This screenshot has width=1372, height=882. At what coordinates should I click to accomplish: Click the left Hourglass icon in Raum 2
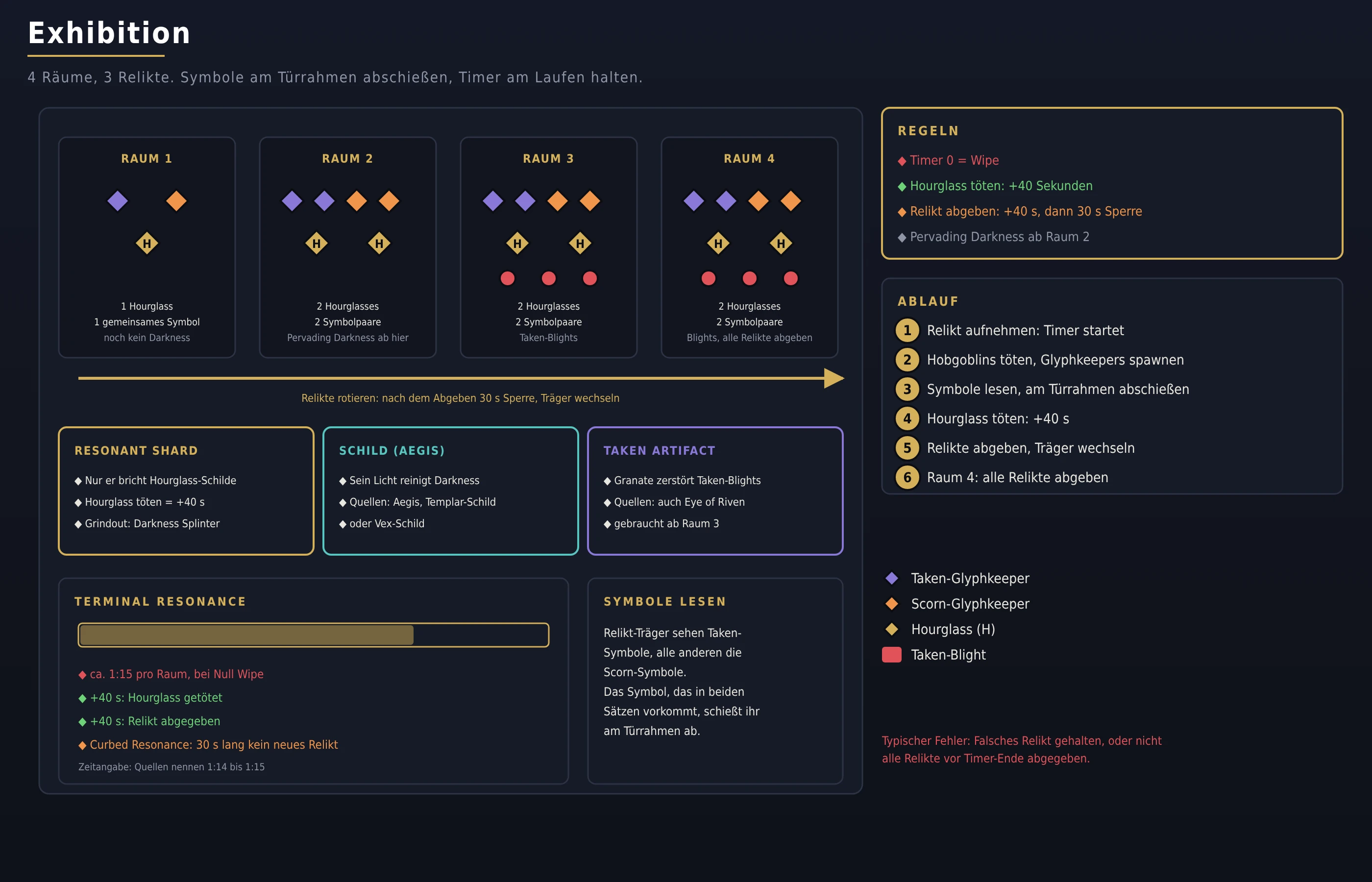[x=316, y=244]
